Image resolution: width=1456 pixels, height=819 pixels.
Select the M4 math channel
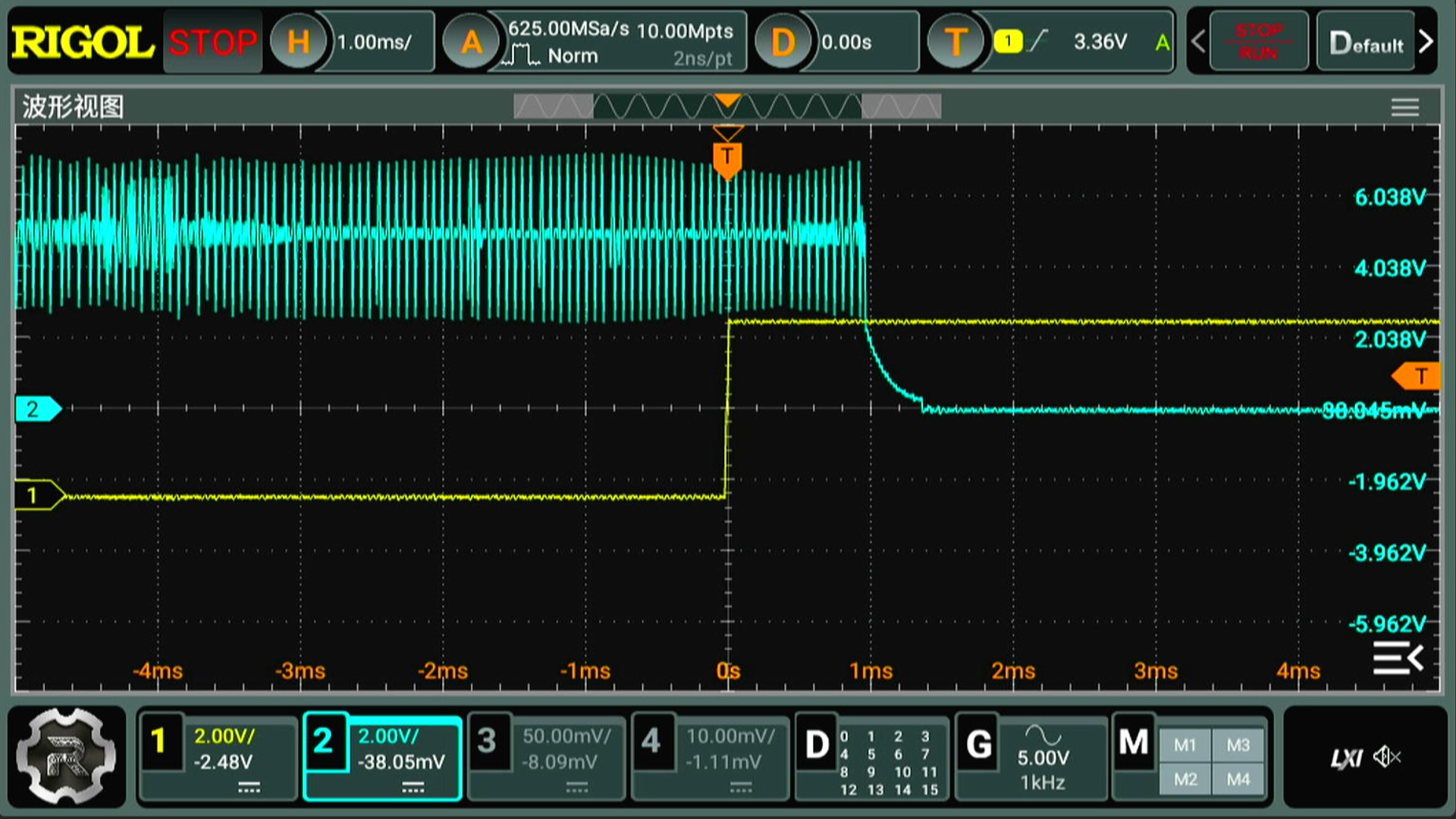tap(1238, 779)
